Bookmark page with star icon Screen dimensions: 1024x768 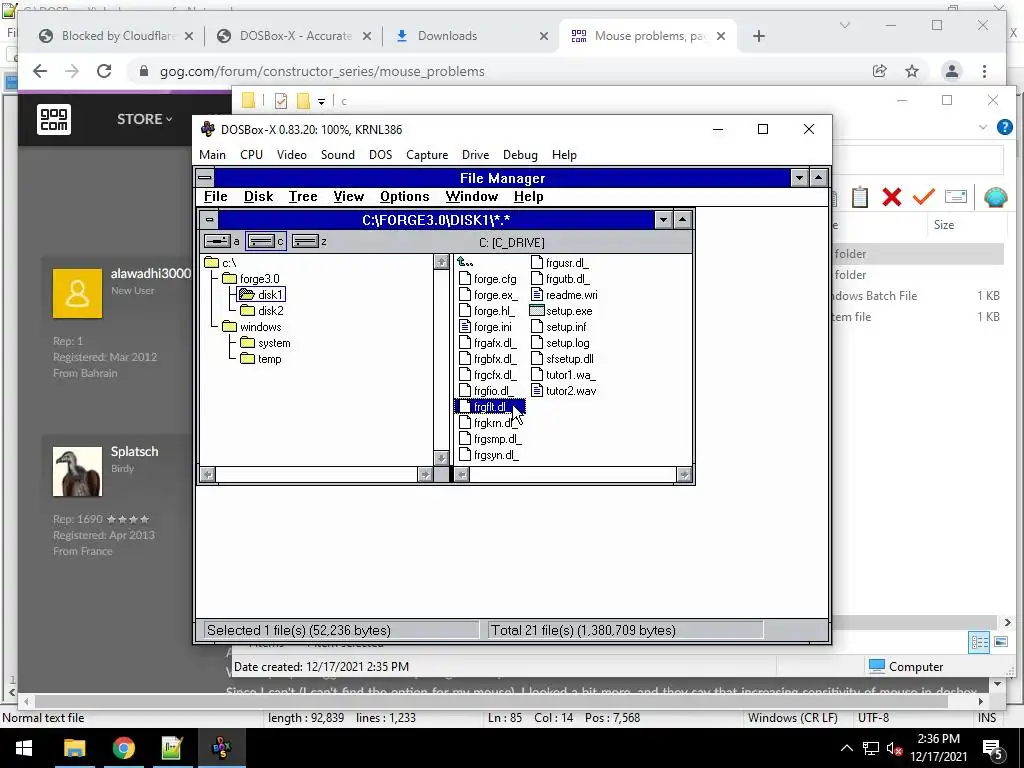pos(912,71)
